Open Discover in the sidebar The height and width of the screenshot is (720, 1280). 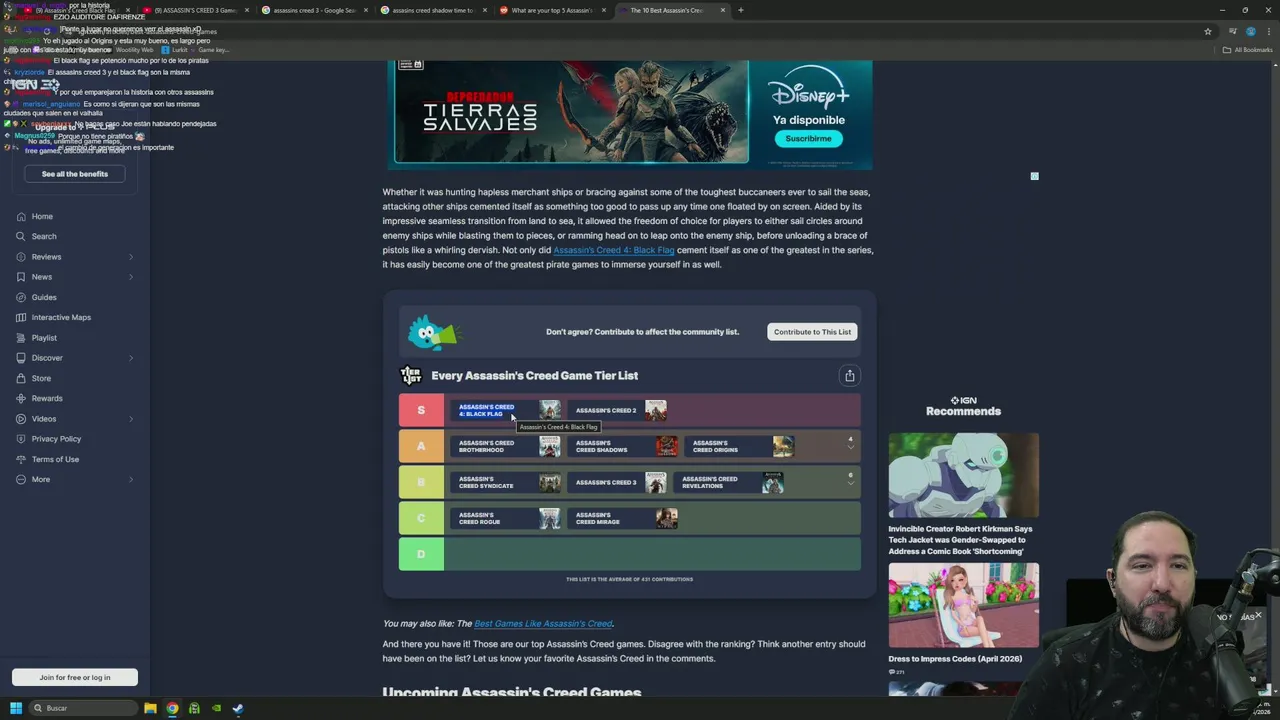(47, 358)
